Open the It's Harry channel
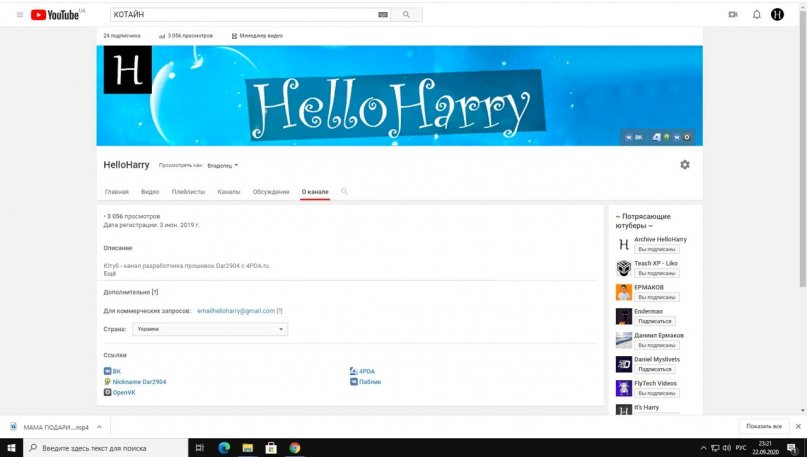 point(646,407)
